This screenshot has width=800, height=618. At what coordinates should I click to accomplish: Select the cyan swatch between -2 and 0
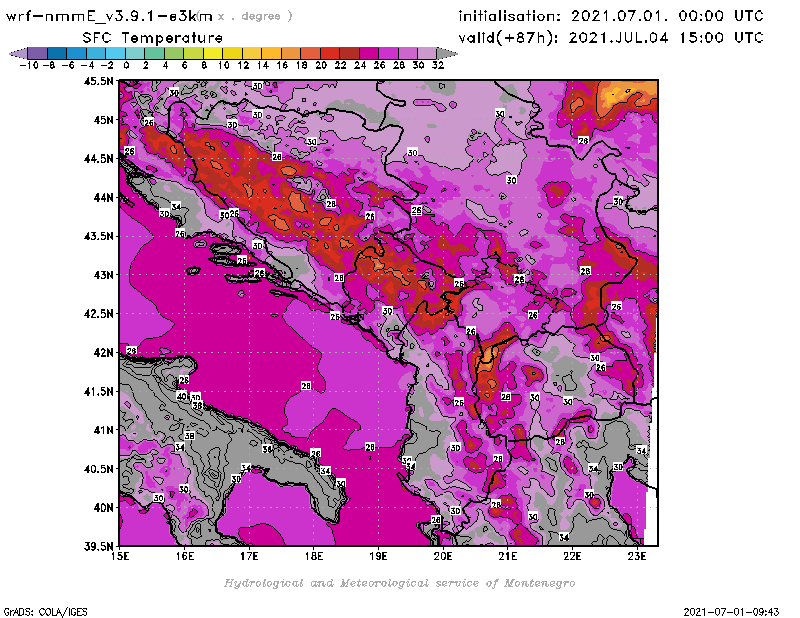click(x=115, y=53)
